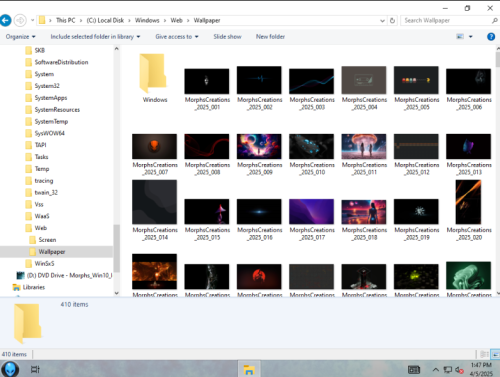Open the Give access to menu
Viewport: 500px width, 377px height.
(x=177, y=37)
